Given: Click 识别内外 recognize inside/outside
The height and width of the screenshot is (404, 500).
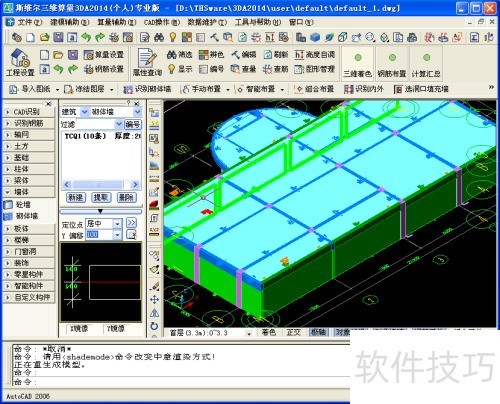Looking at the screenshot, I should pyautogui.click(x=364, y=89).
